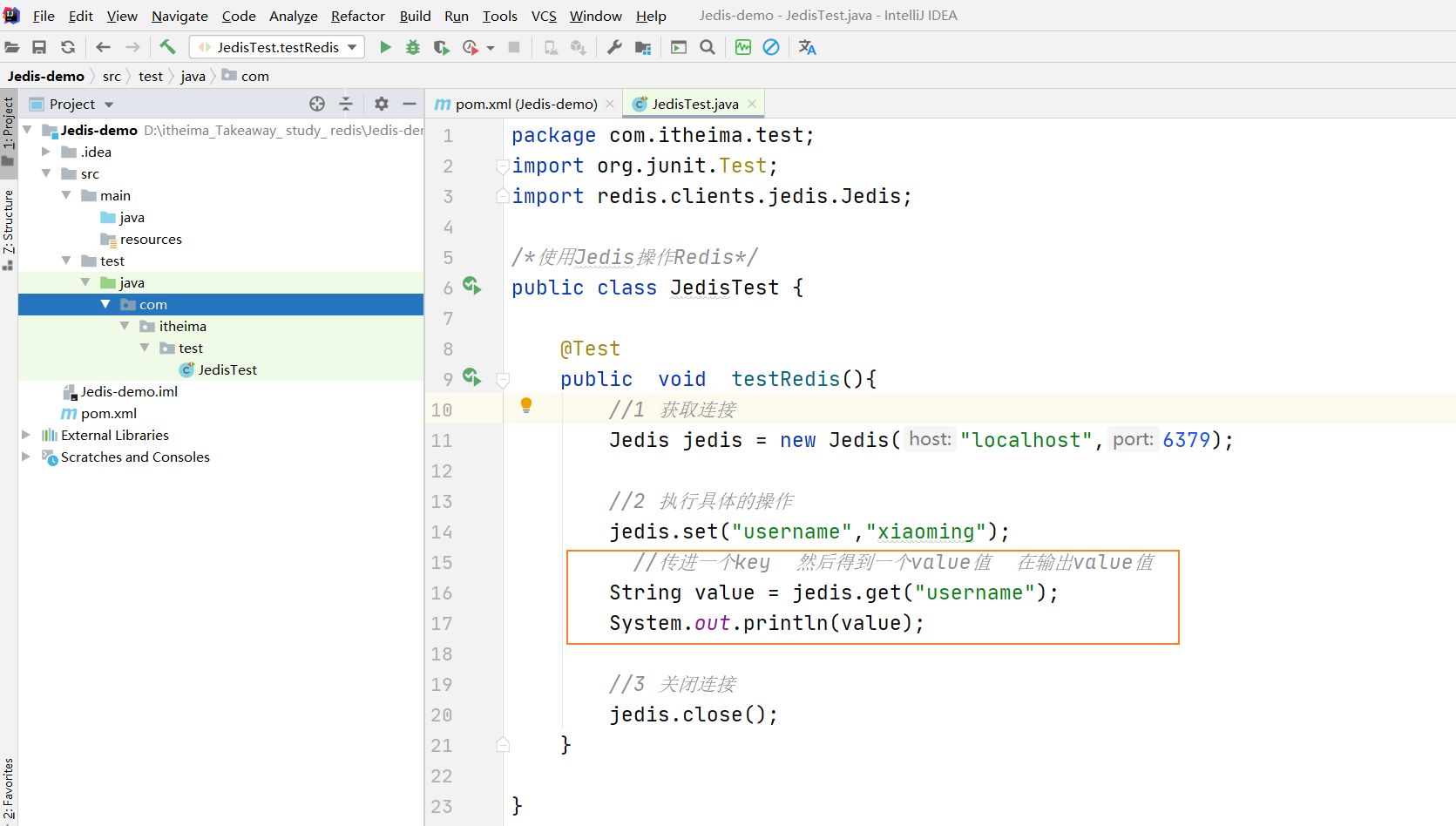The image size is (1456, 826).
Task: Open the Analyze menu
Action: coord(293,16)
